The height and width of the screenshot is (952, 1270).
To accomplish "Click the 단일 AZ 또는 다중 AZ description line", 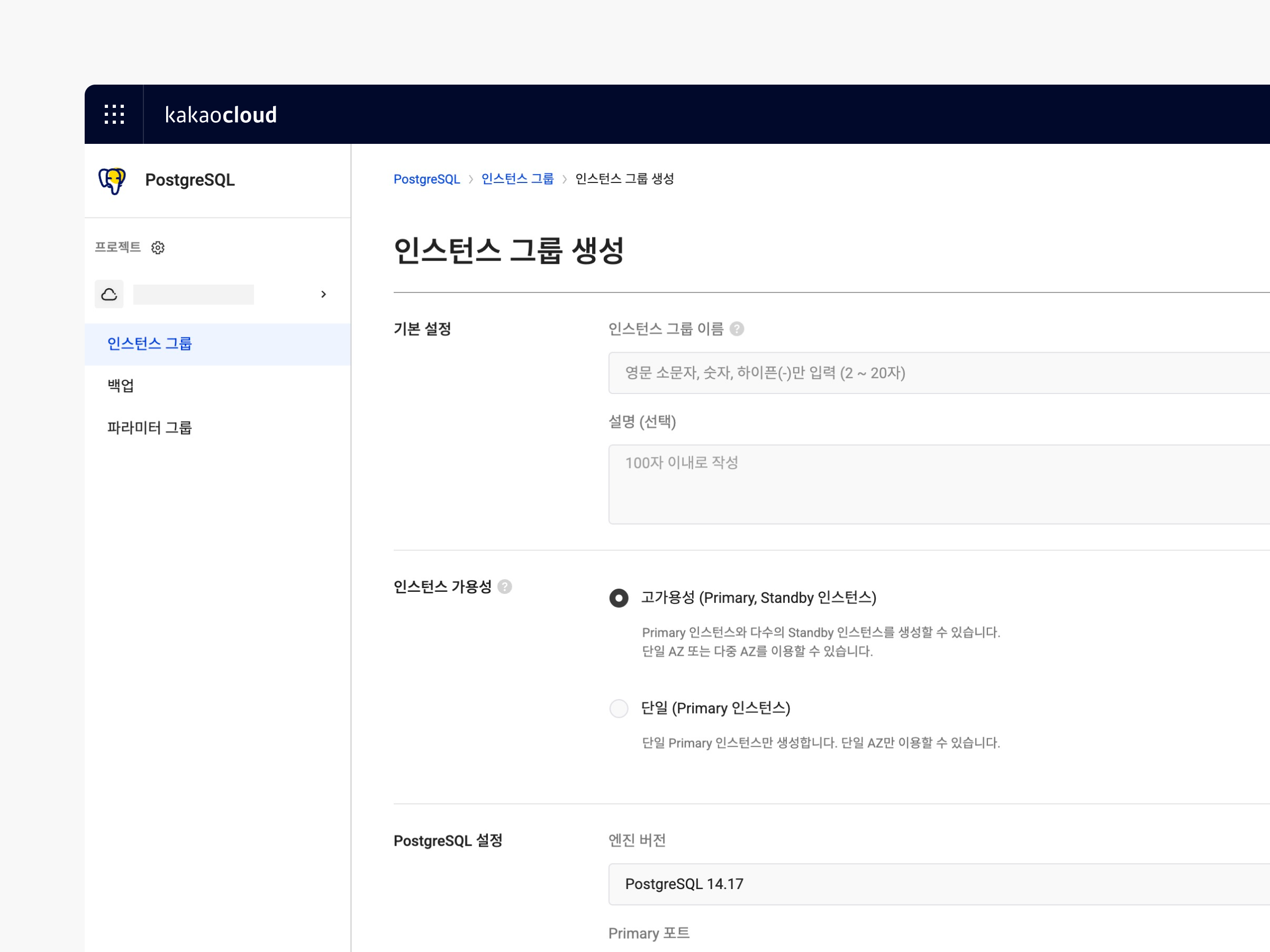I will click(757, 651).
